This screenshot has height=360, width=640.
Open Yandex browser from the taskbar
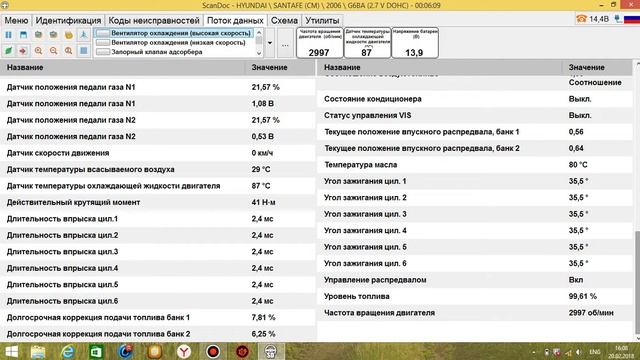point(184,351)
